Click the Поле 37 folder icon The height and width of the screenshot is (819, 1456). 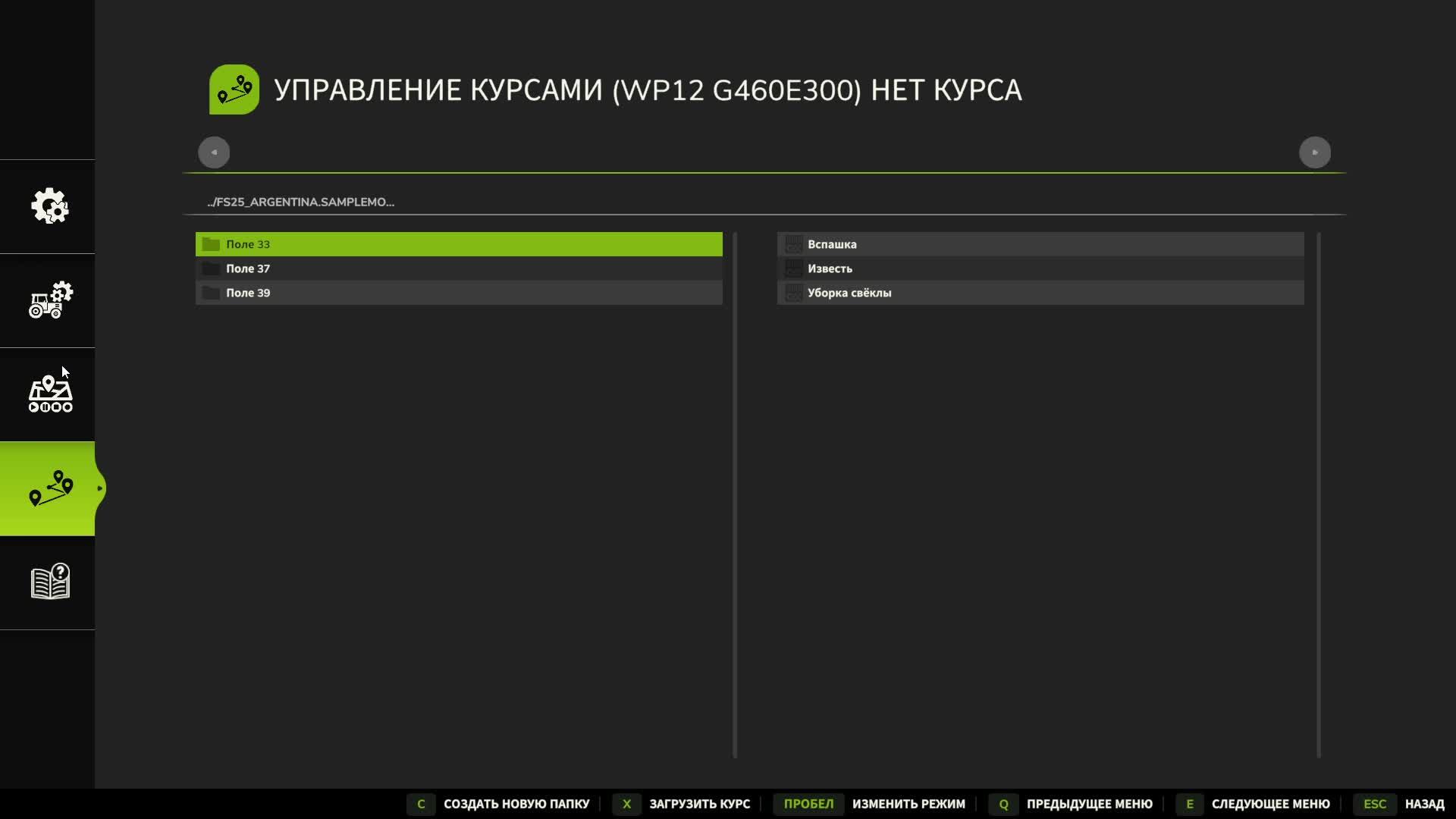click(x=211, y=268)
